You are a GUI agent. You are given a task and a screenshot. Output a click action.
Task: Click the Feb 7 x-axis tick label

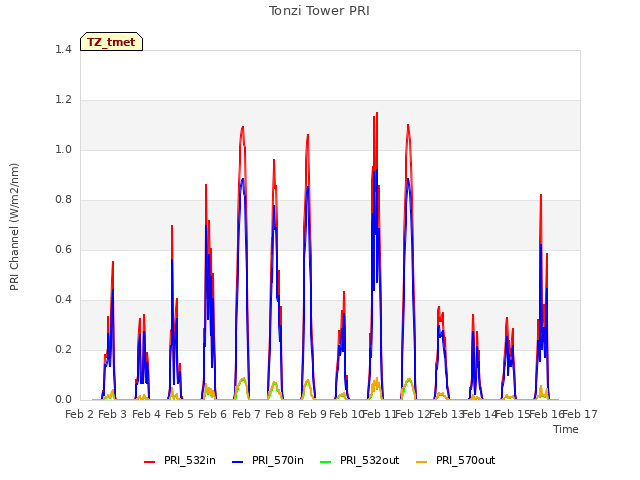coord(247,414)
